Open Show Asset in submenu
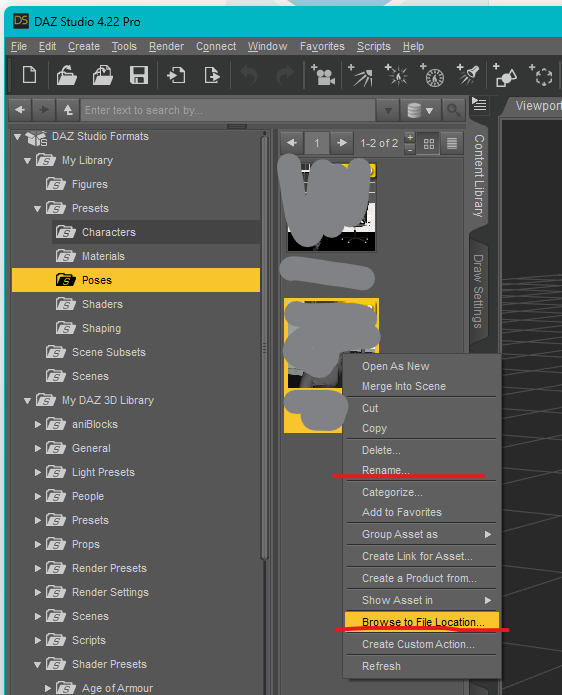562x695 pixels. [422, 600]
